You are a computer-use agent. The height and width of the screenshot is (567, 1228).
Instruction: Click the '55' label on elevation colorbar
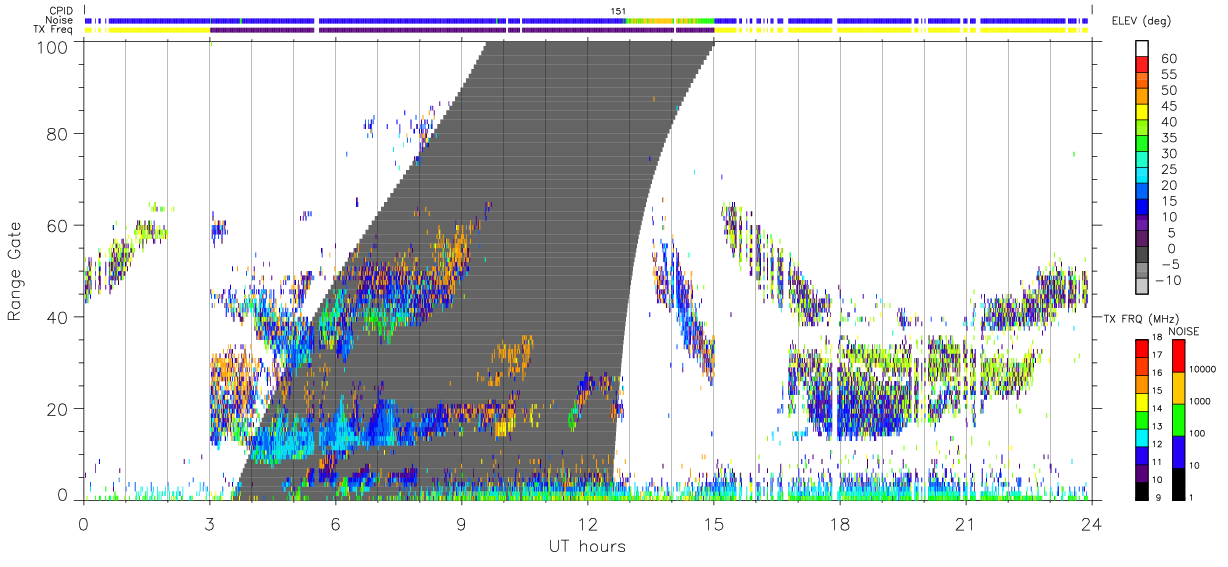1169,74
